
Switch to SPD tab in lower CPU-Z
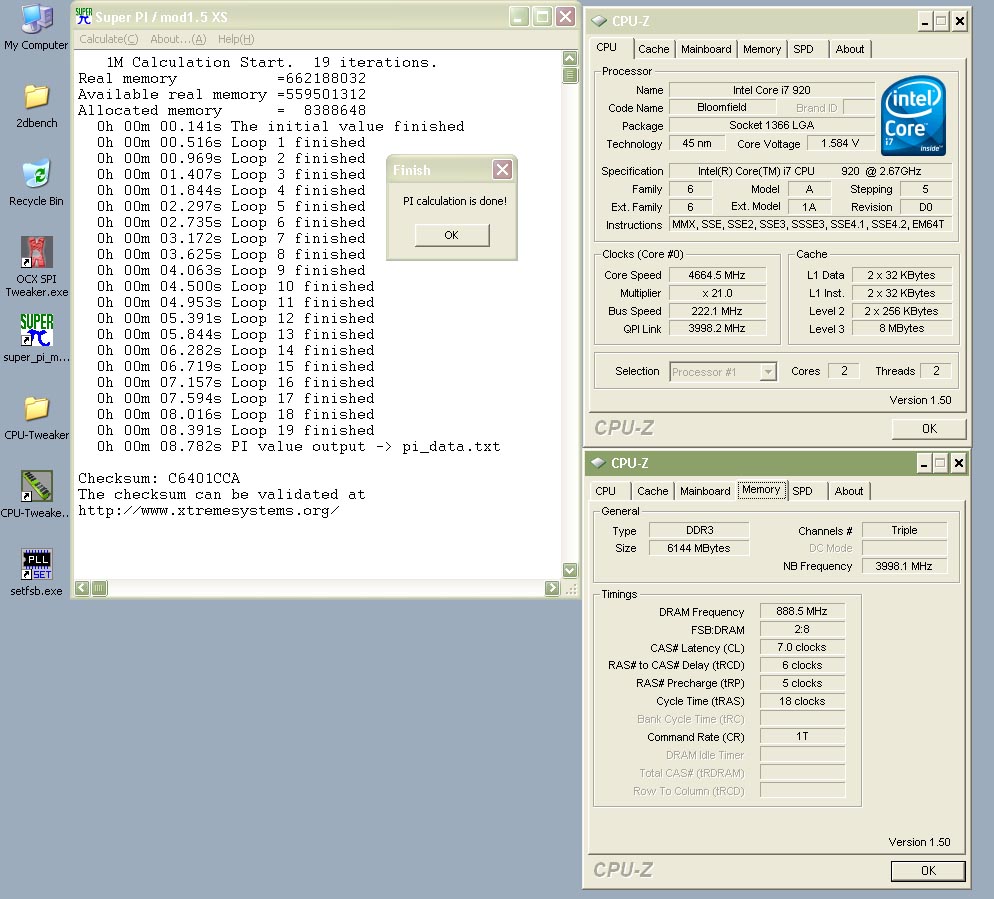802,491
